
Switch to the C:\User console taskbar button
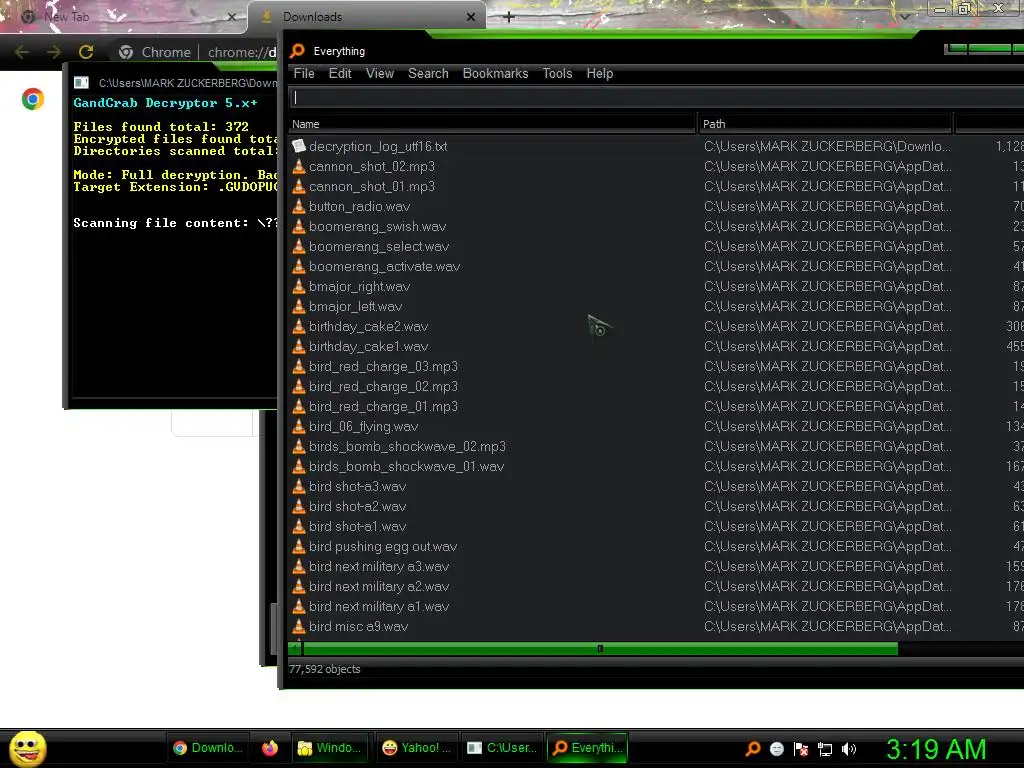click(x=502, y=748)
